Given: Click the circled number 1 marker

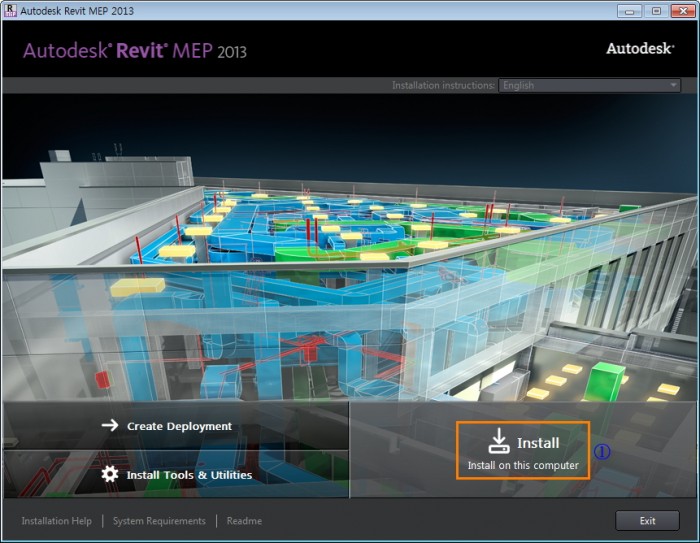Looking at the screenshot, I should pyautogui.click(x=602, y=451).
